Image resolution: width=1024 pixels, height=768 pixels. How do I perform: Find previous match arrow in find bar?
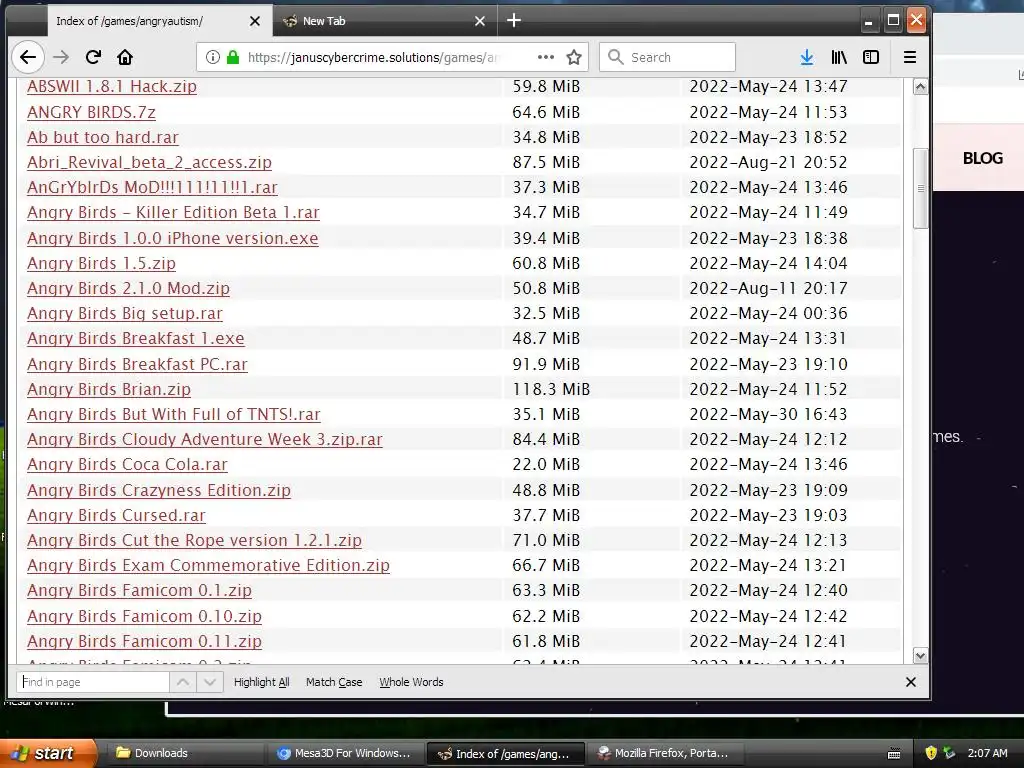pyautogui.click(x=183, y=682)
